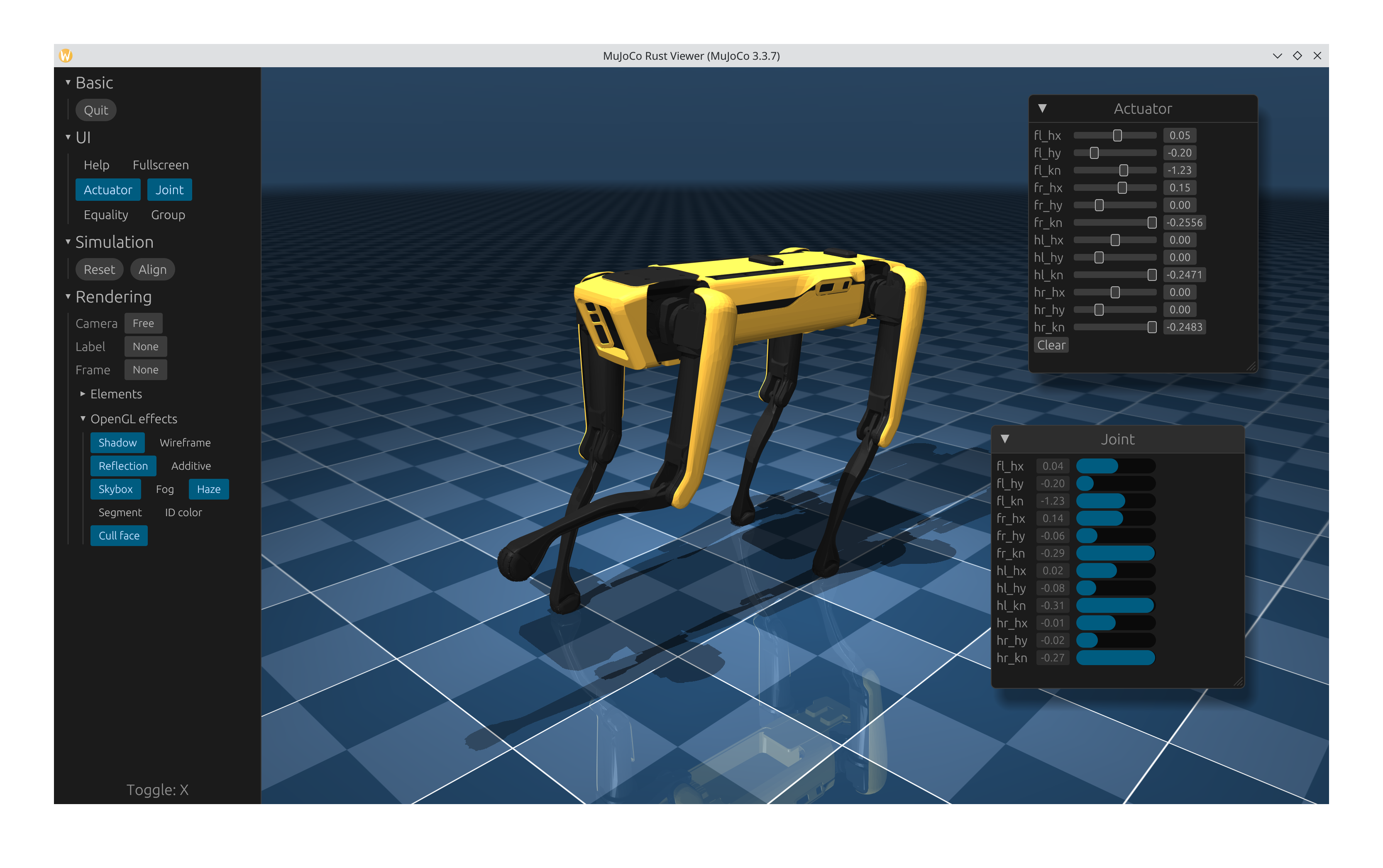Open the Camera selection dropdown
The image size is (1383, 868).
143,323
